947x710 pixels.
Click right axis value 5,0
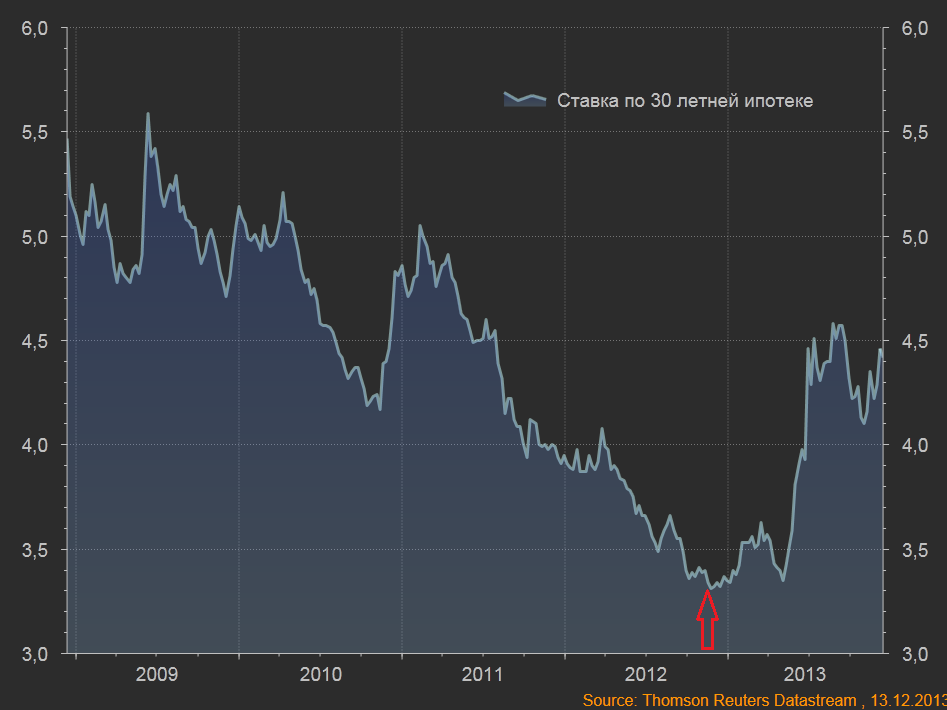914,237
